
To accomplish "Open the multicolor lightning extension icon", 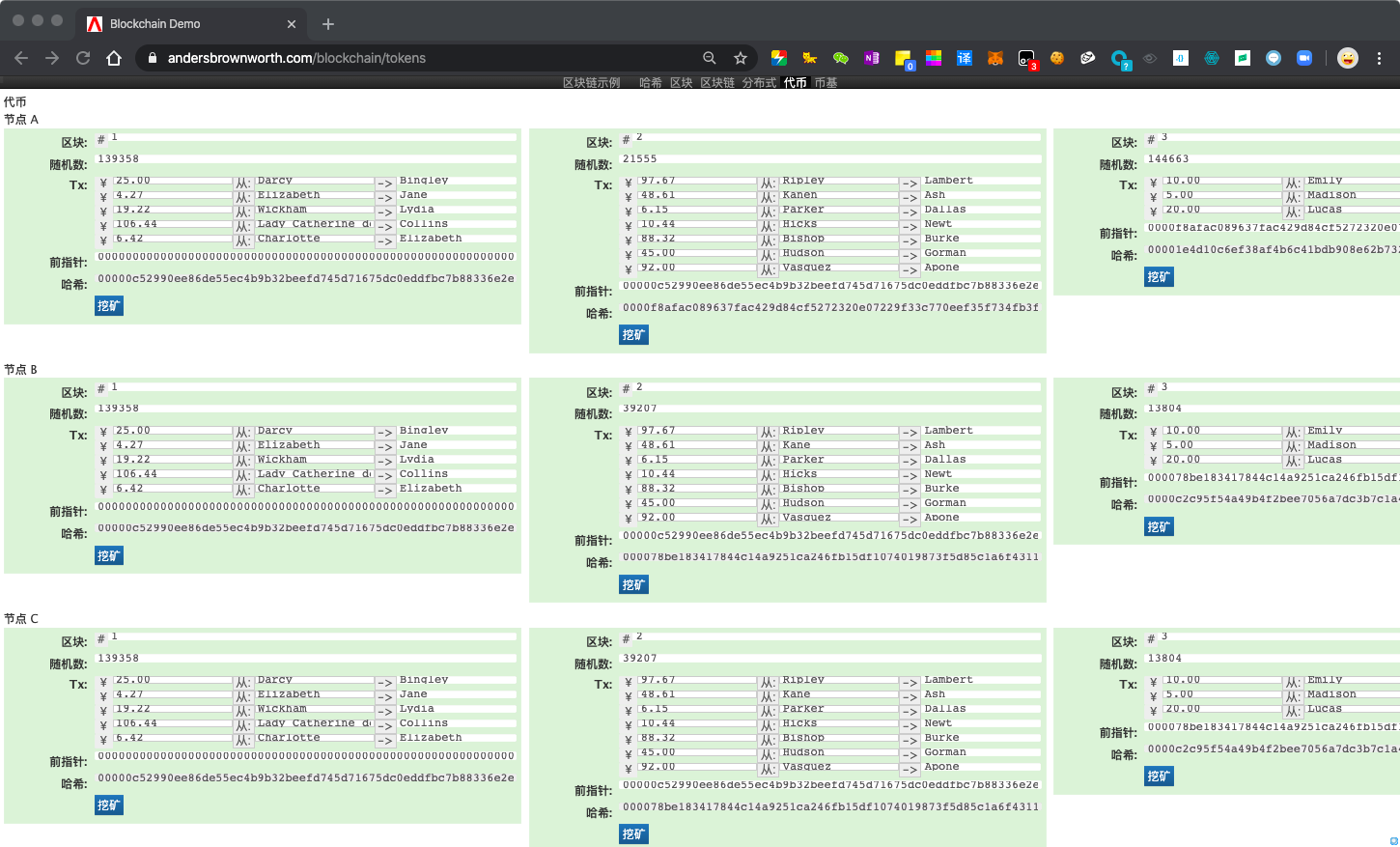I will tap(779, 58).
